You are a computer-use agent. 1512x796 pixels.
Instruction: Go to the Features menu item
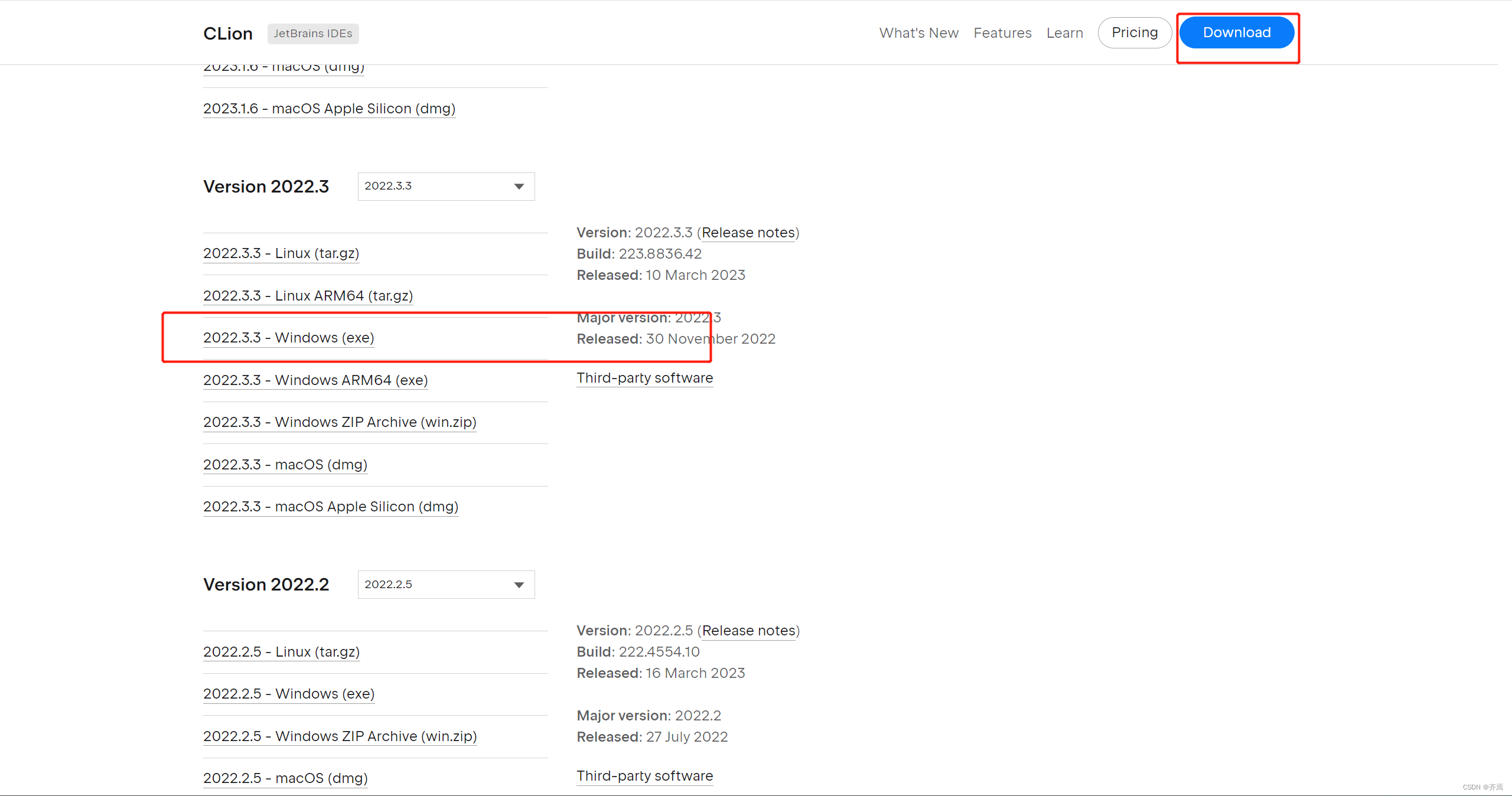[x=1002, y=33]
